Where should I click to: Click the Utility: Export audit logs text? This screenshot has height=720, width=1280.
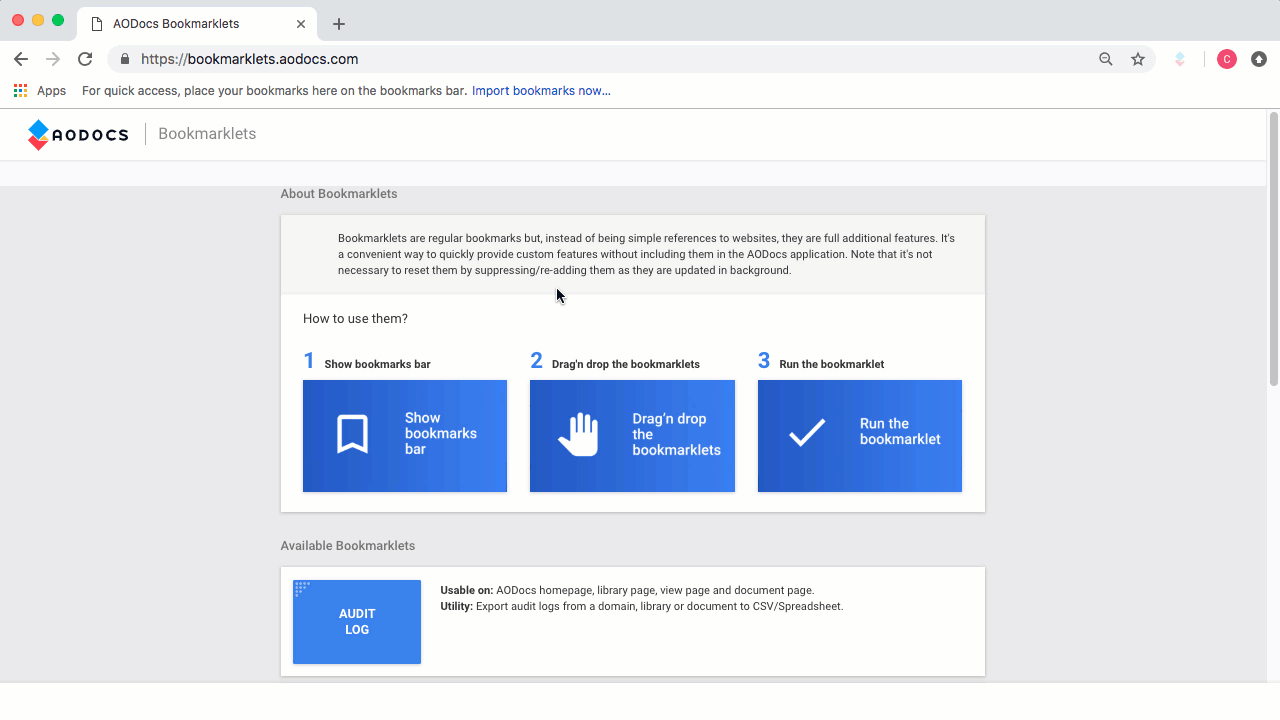point(642,606)
